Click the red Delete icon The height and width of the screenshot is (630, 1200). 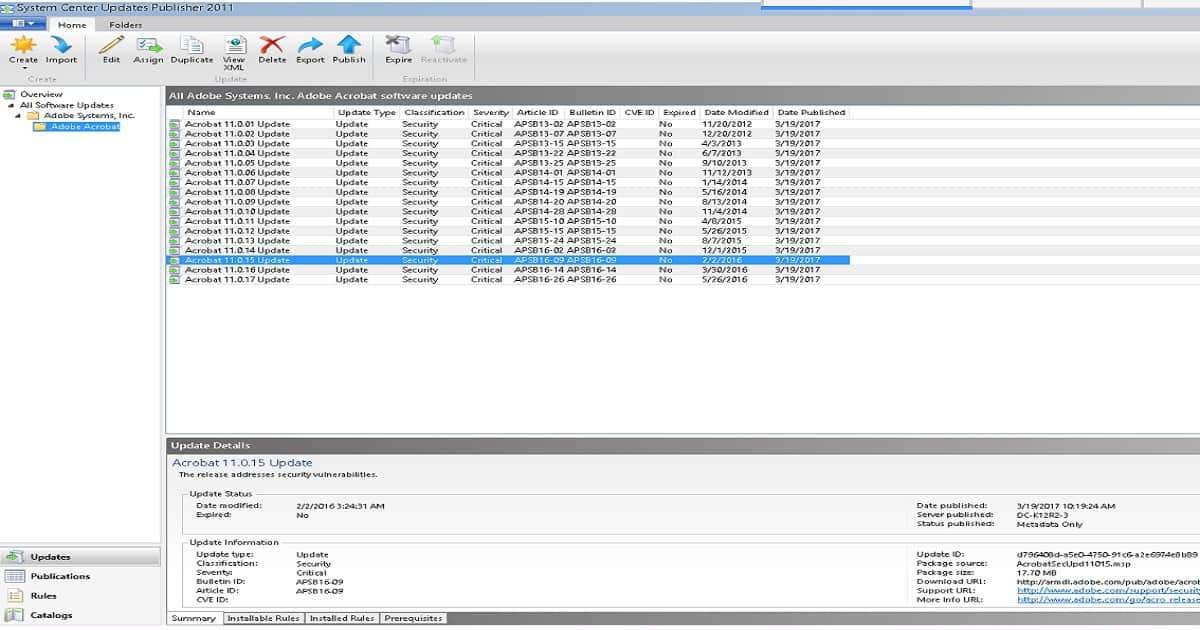click(272, 44)
